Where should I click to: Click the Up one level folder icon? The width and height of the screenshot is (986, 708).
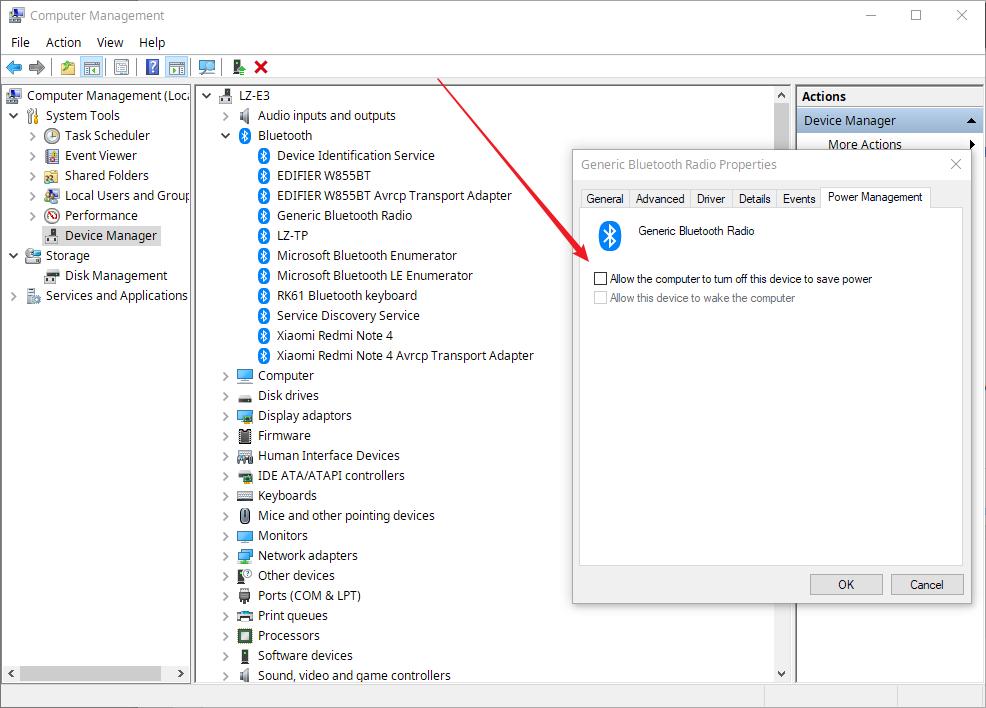68,67
